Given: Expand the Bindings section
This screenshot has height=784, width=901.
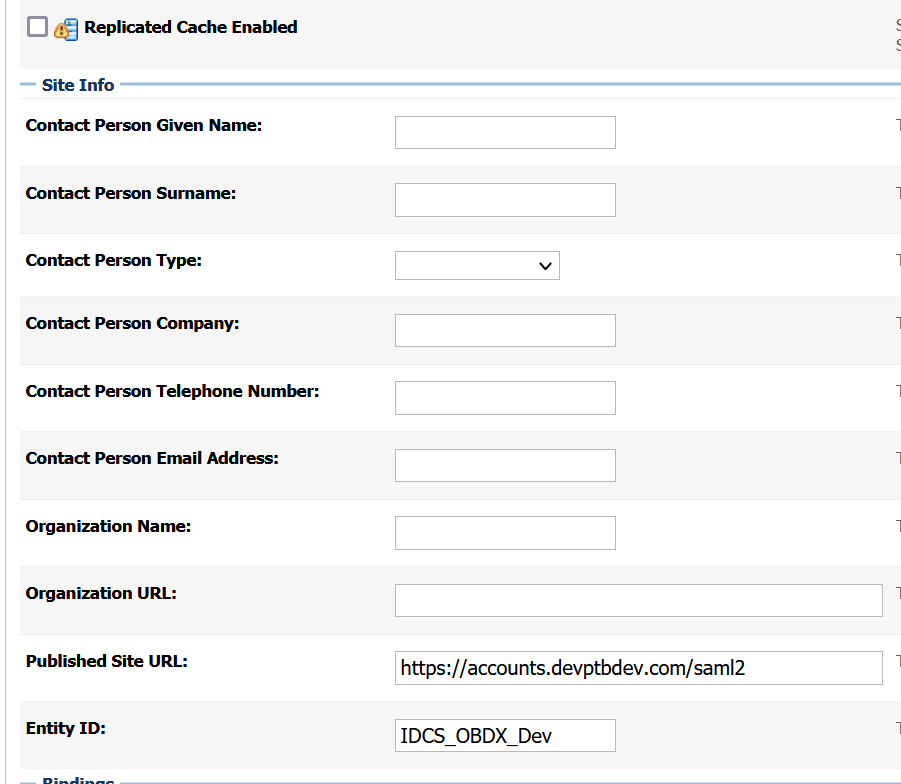Looking at the screenshot, I should [28, 779].
